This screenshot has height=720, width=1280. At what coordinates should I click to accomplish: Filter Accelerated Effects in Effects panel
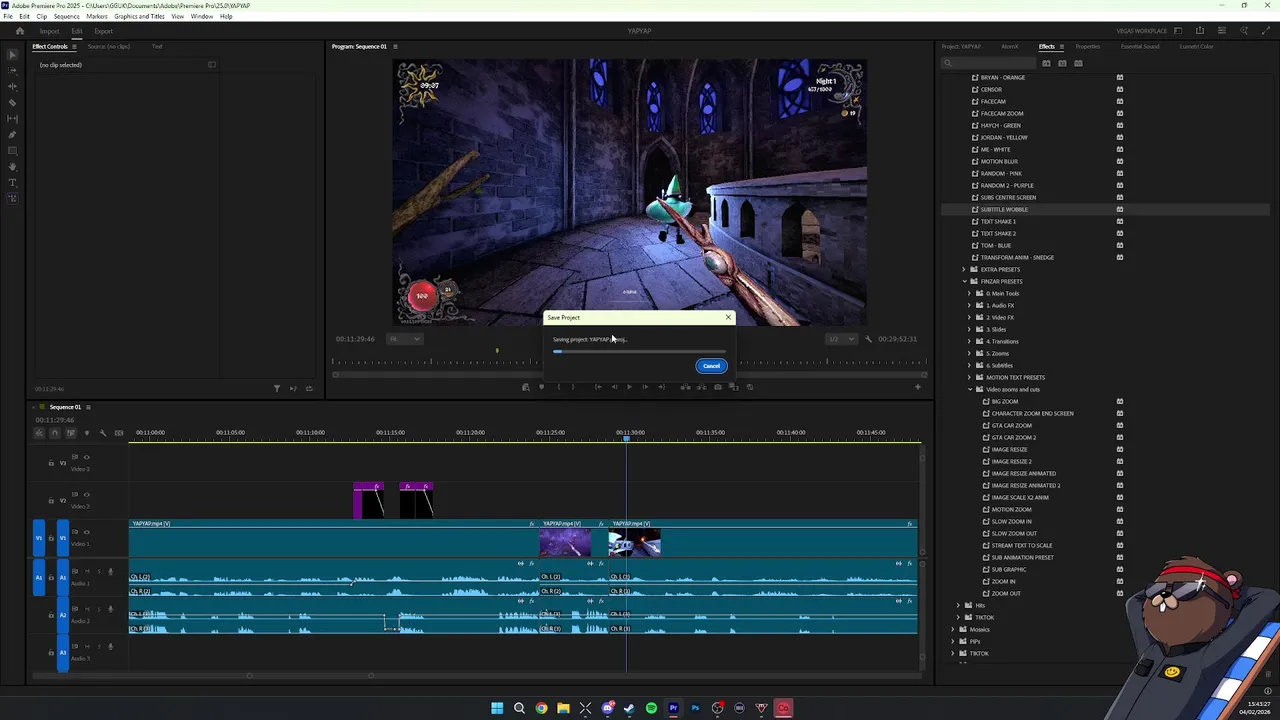pyautogui.click(x=1046, y=63)
